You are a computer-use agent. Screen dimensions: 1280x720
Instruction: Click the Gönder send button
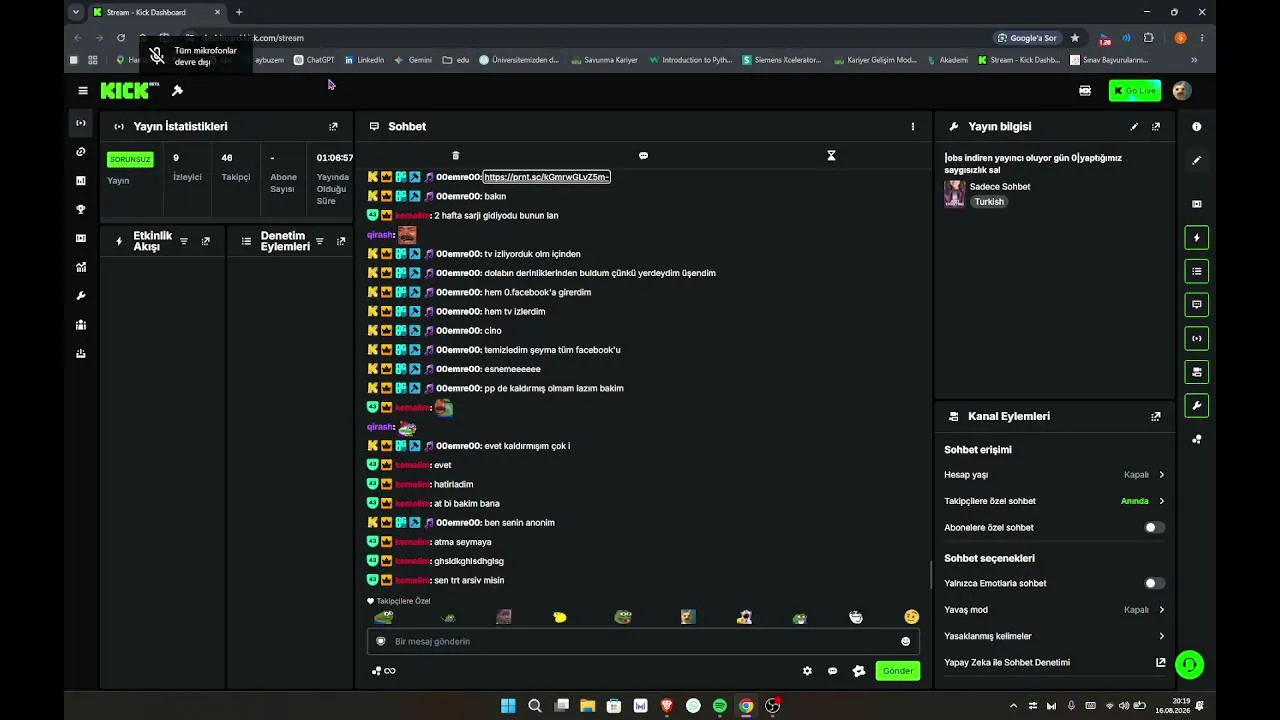897,671
